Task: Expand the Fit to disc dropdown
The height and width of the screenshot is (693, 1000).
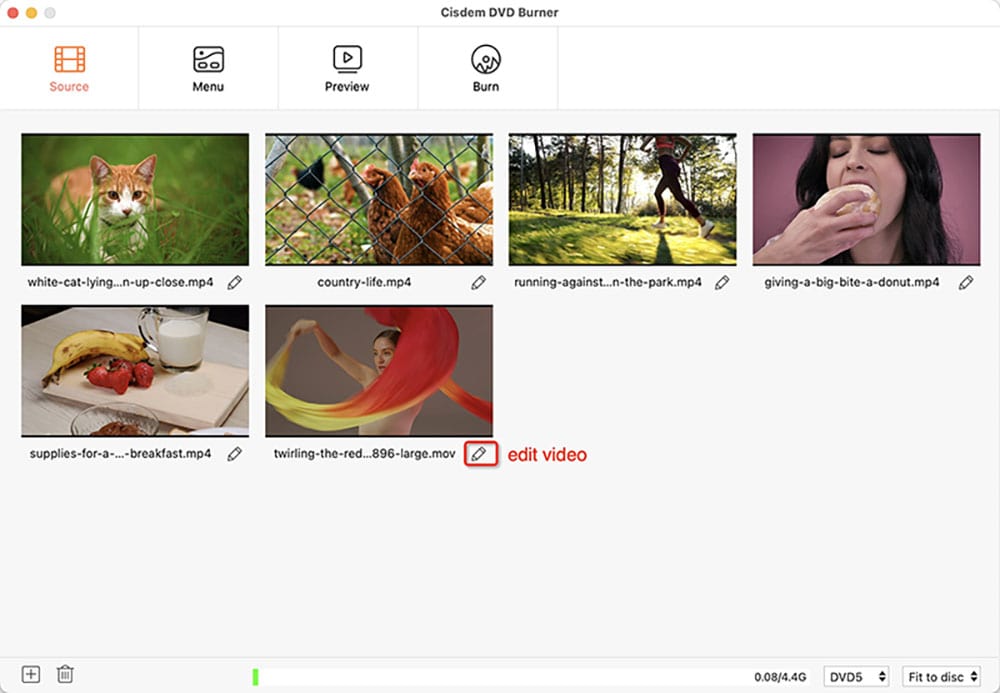Action: coord(940,677)
